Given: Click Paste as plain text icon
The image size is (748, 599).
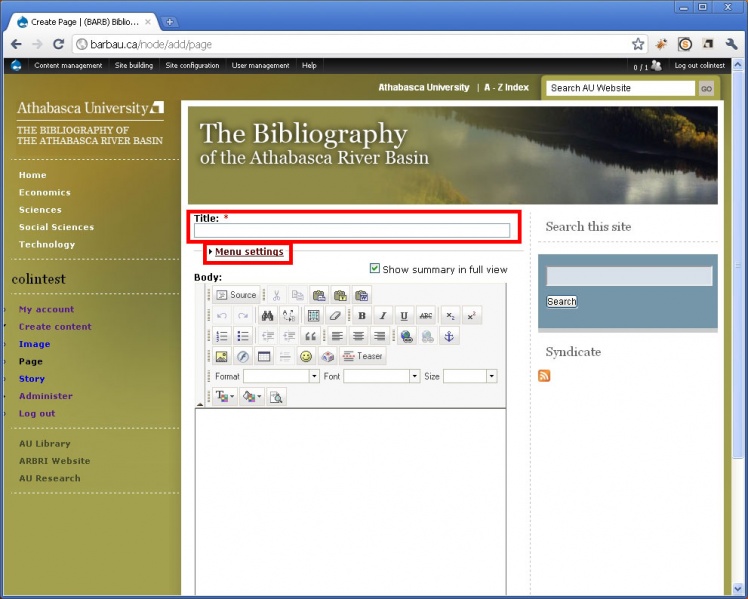Looking at the screenshot, I should tap(340, 295).
